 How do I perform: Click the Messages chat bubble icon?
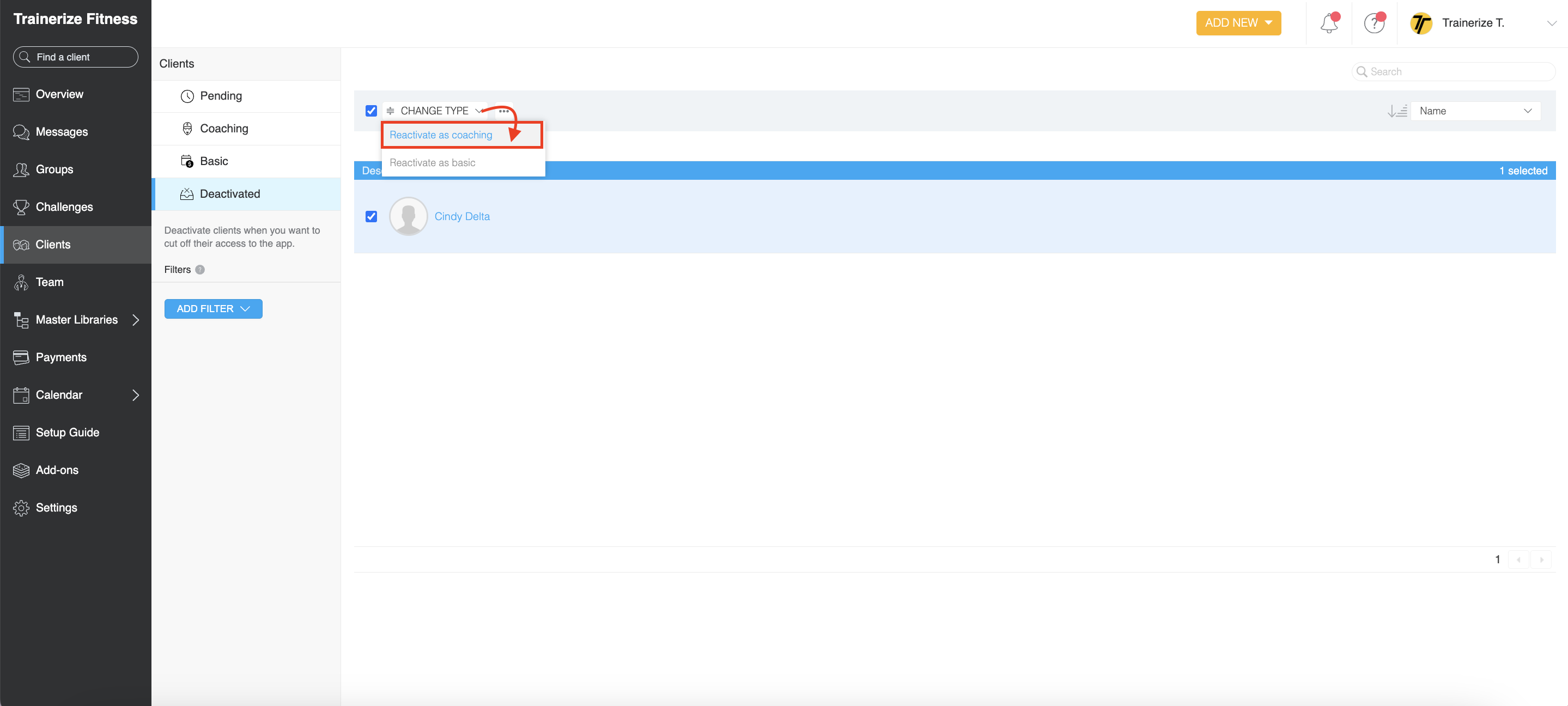tap(21, 132)
